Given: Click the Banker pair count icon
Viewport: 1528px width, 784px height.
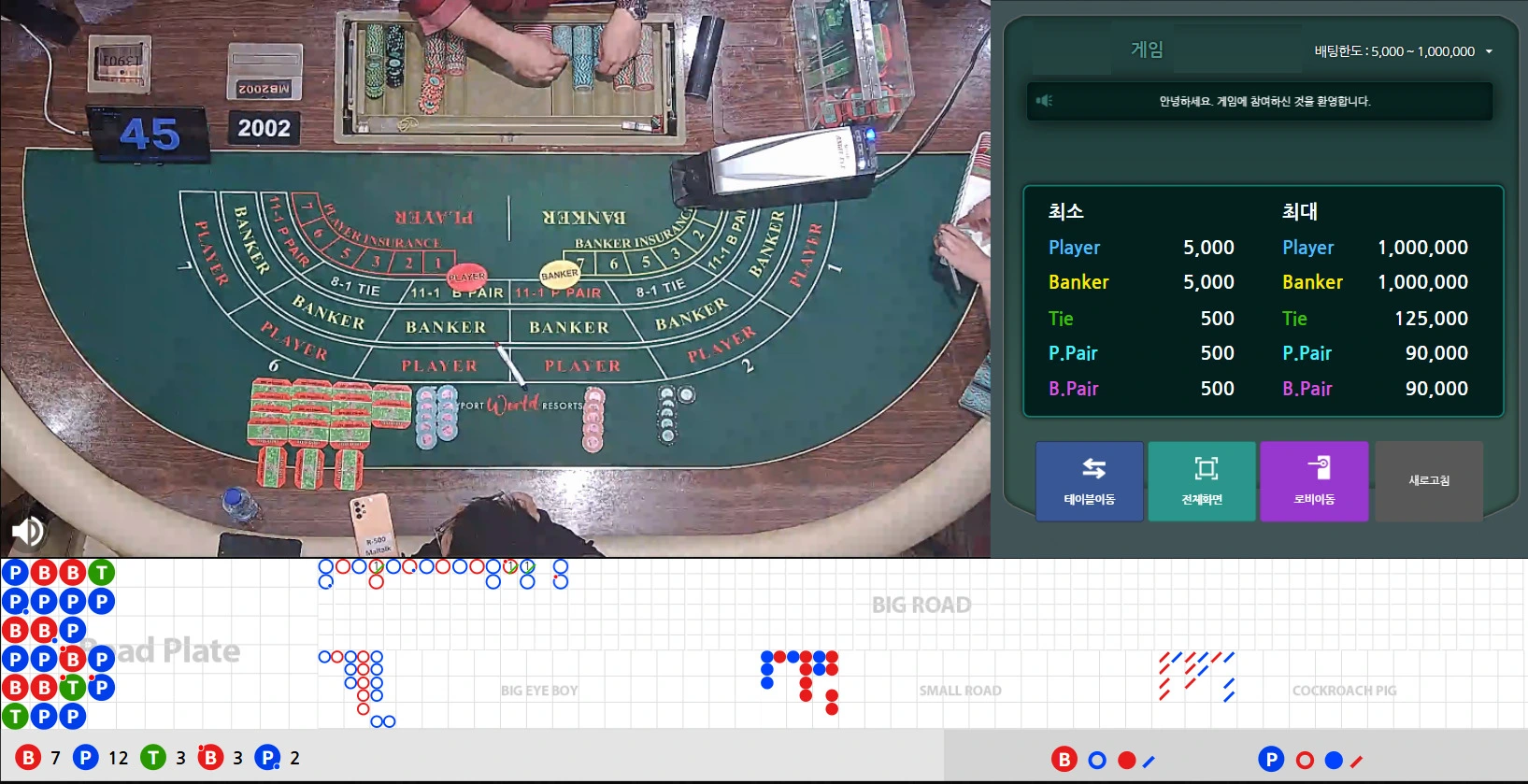Looking at the screenshot, I should (210, 758).
